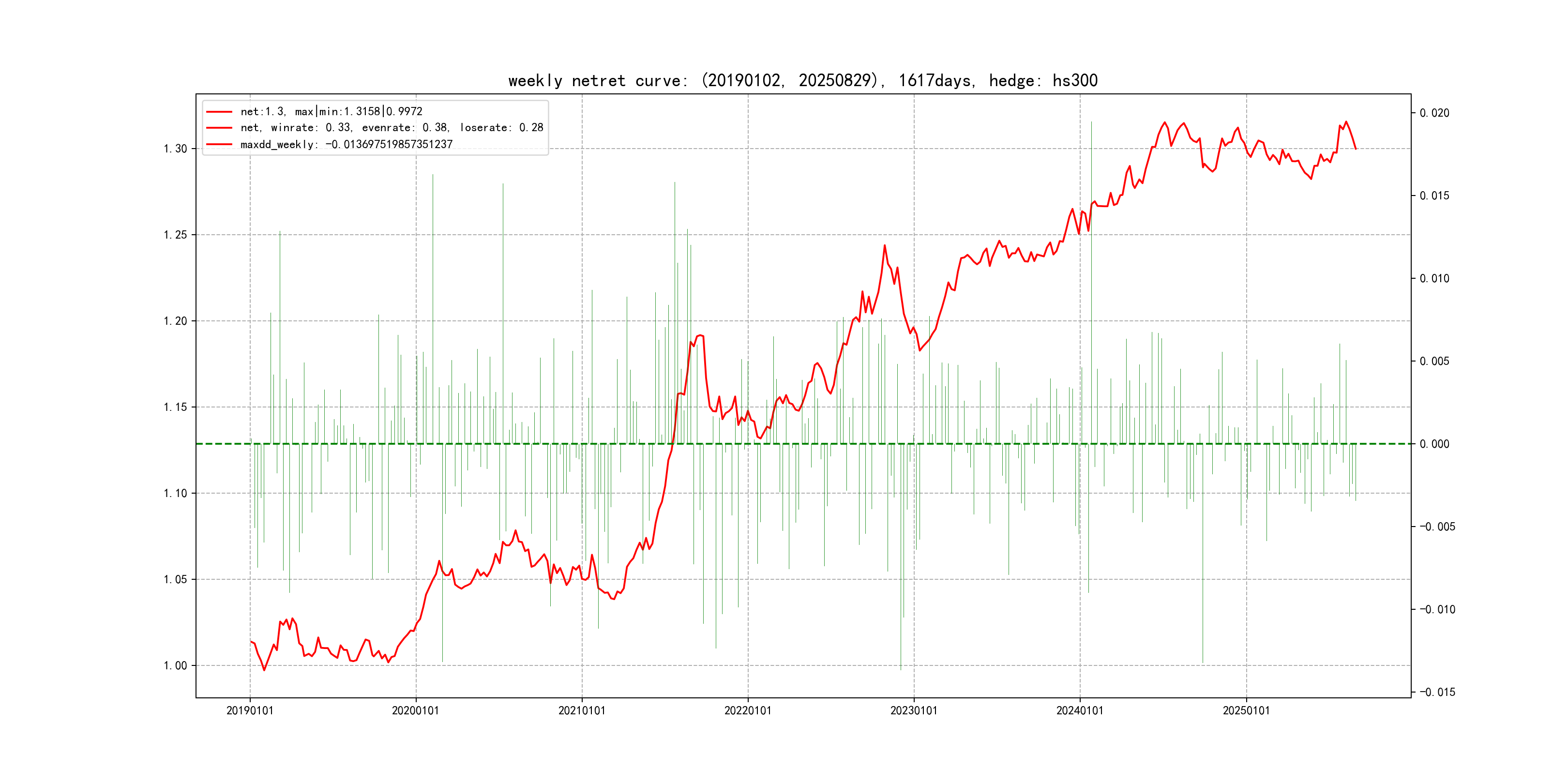The image size is (1568, 784).
Task: Click the chart title text
Action: click(x=802, y=80)
